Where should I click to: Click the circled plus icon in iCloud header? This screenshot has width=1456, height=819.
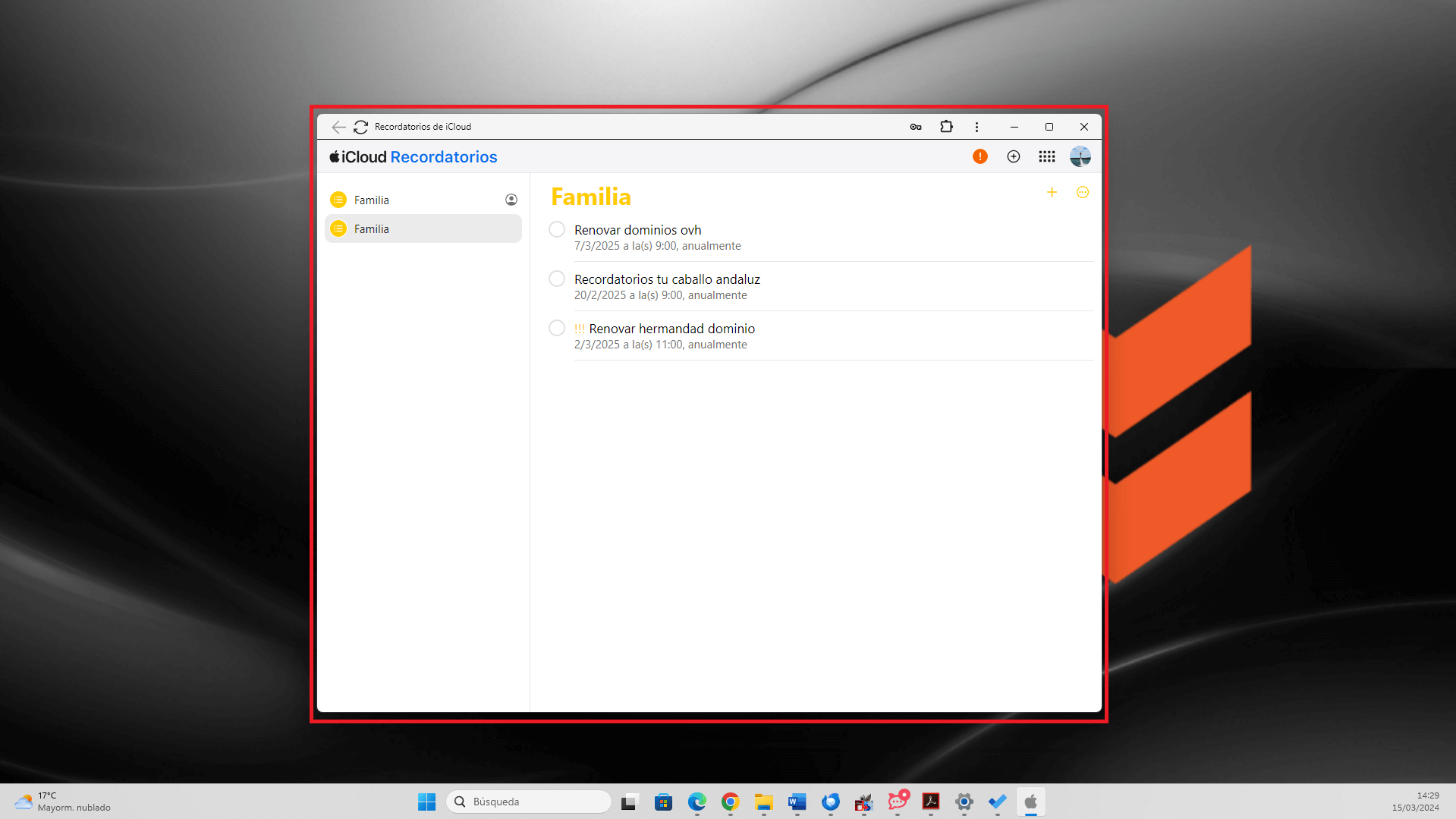coord(1014,156)
